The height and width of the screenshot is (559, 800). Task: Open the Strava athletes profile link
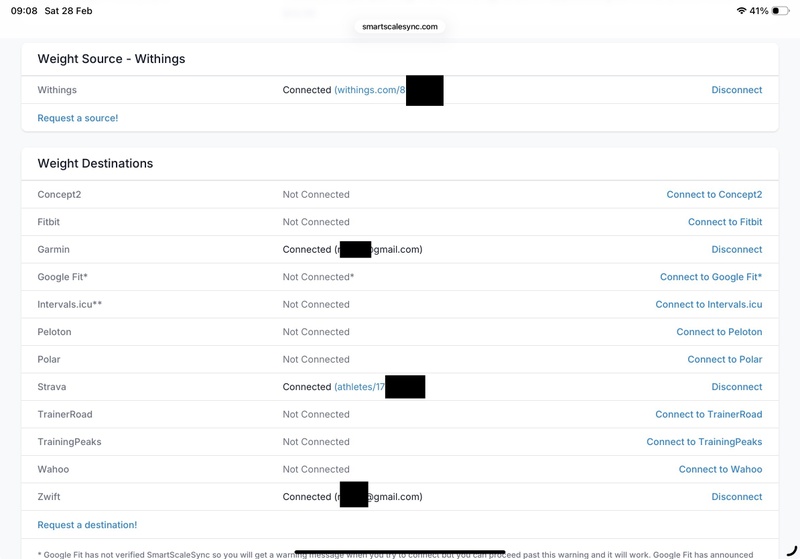[x=360, y=387]
